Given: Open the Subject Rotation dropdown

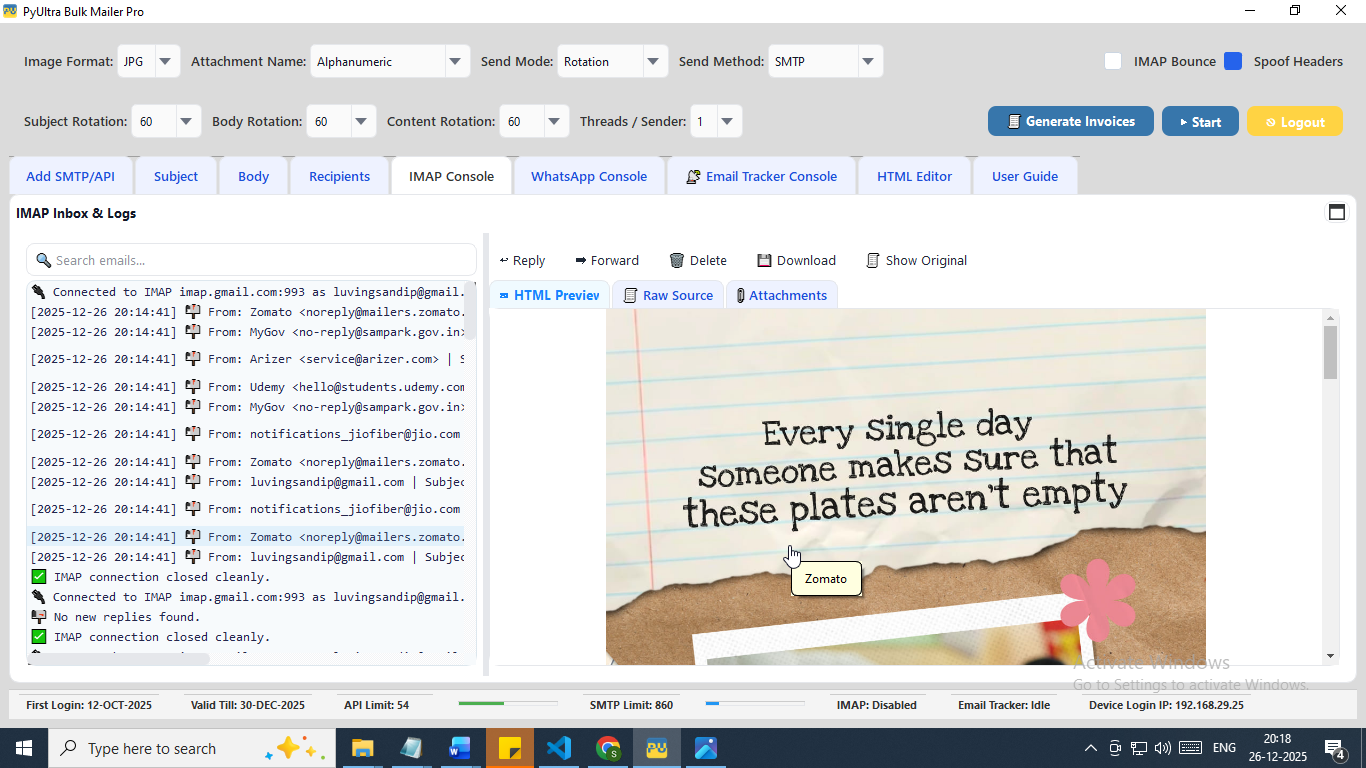Looking at the screenshot, I should coord(187,121).
